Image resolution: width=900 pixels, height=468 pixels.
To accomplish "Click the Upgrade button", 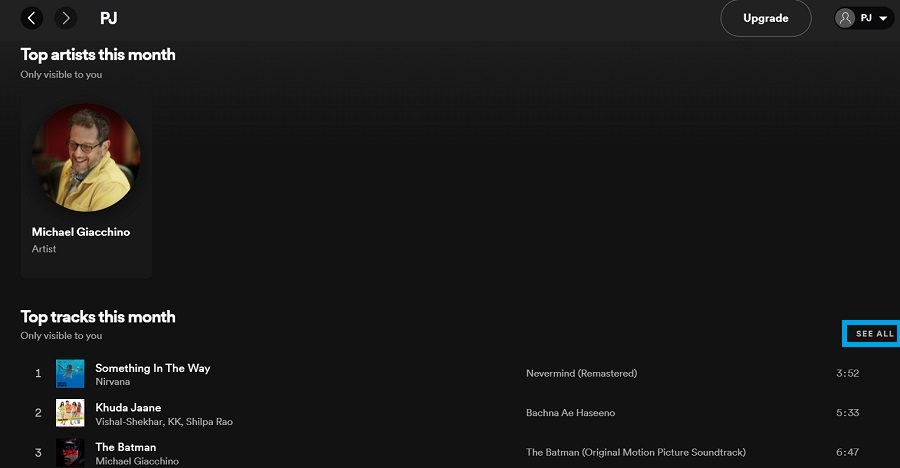I will click(766, 18).
